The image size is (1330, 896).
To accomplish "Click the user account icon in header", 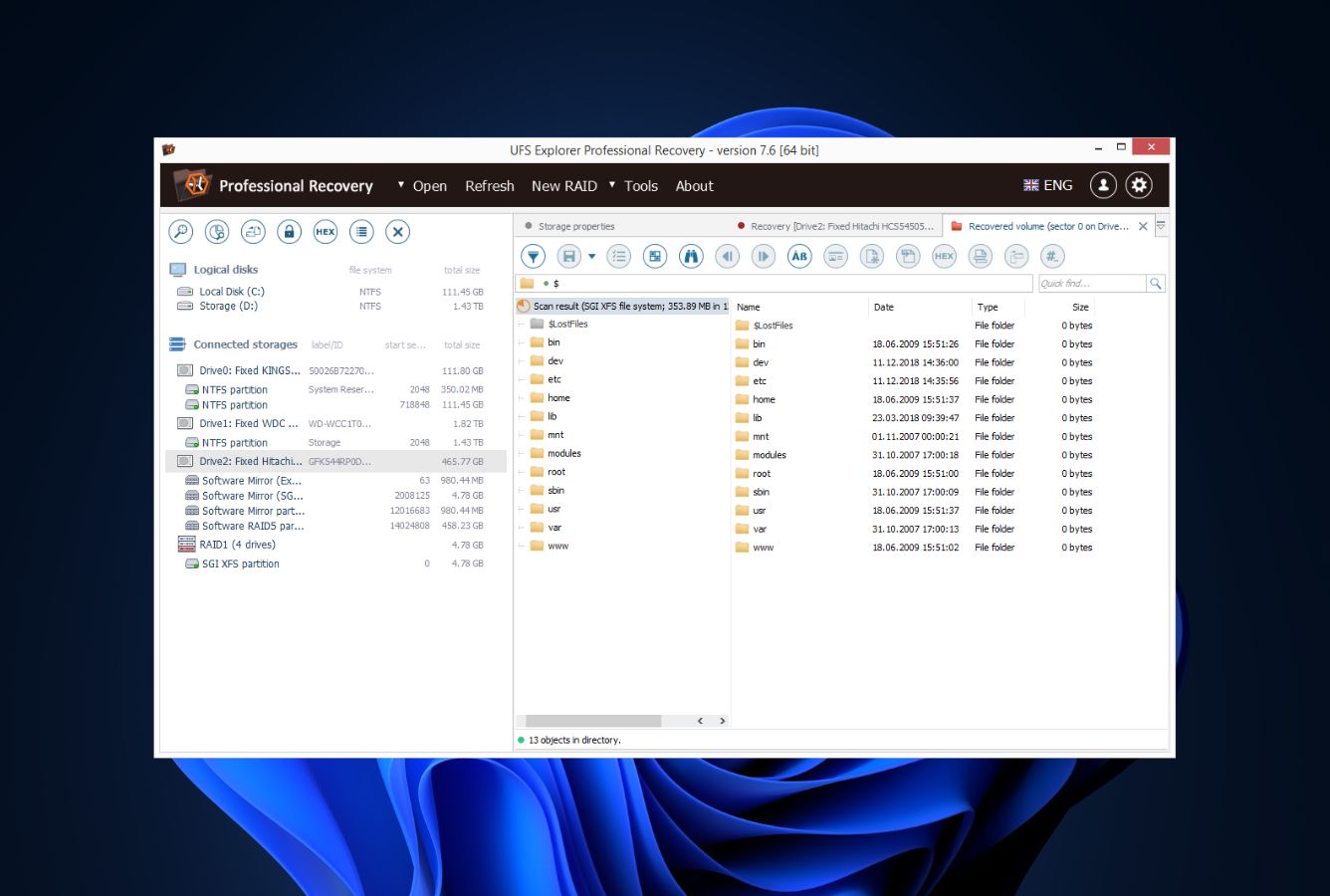I will 1103,185.
